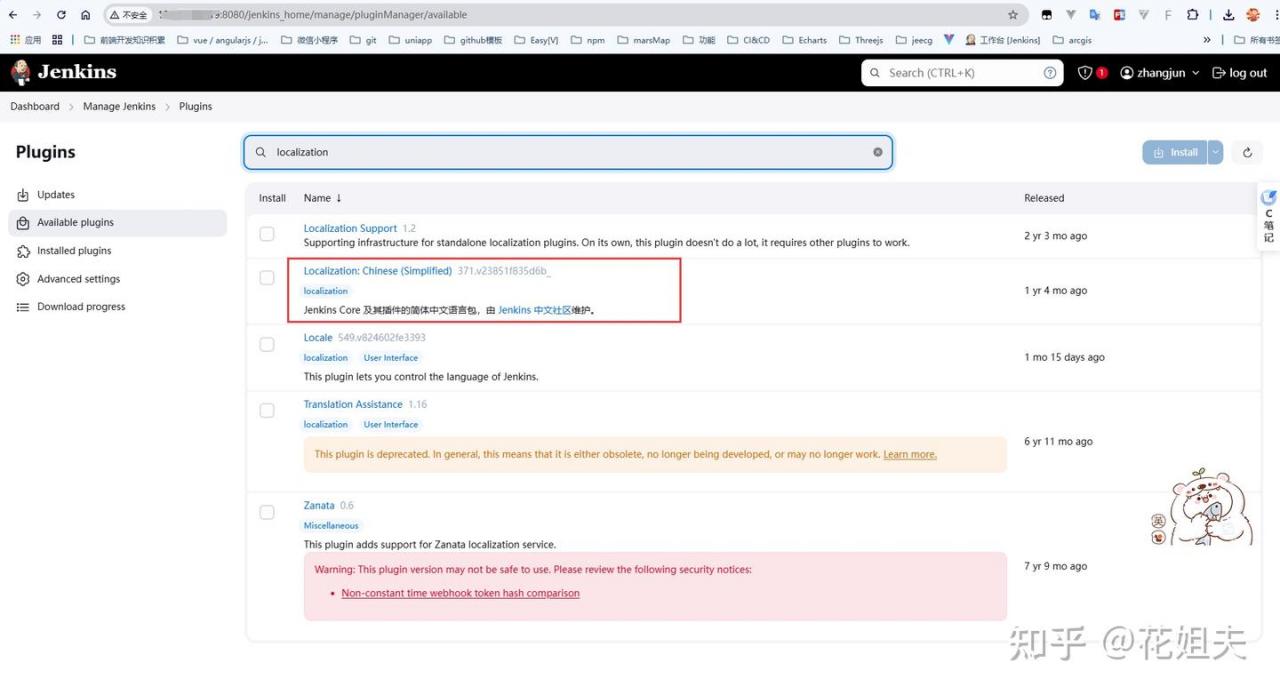Refresh the plugin list with reload icon
Viewport: 1280px width, 695px height.
[1247, 153]
